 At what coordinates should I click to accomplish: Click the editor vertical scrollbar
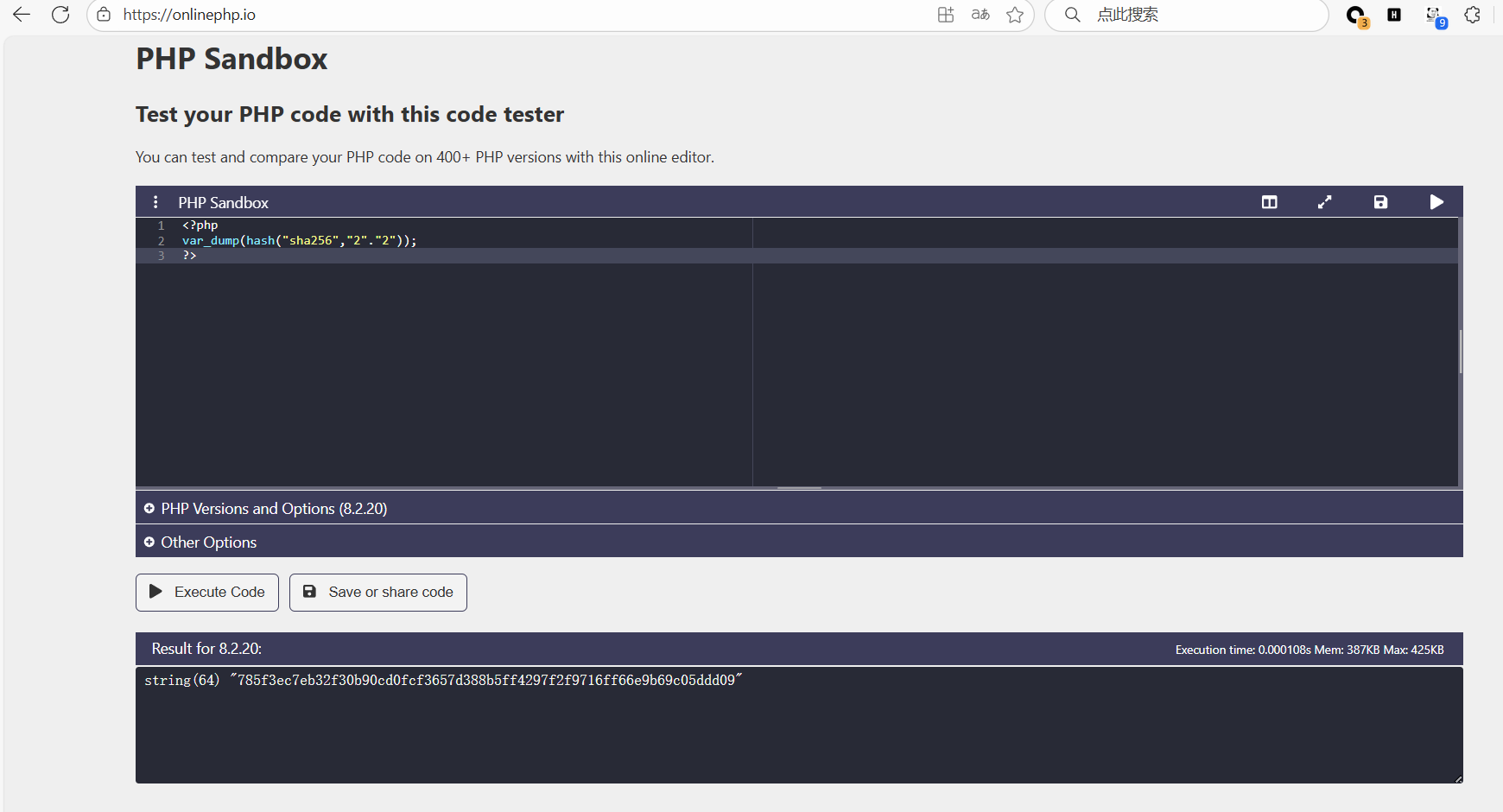tap(1460, 352)
